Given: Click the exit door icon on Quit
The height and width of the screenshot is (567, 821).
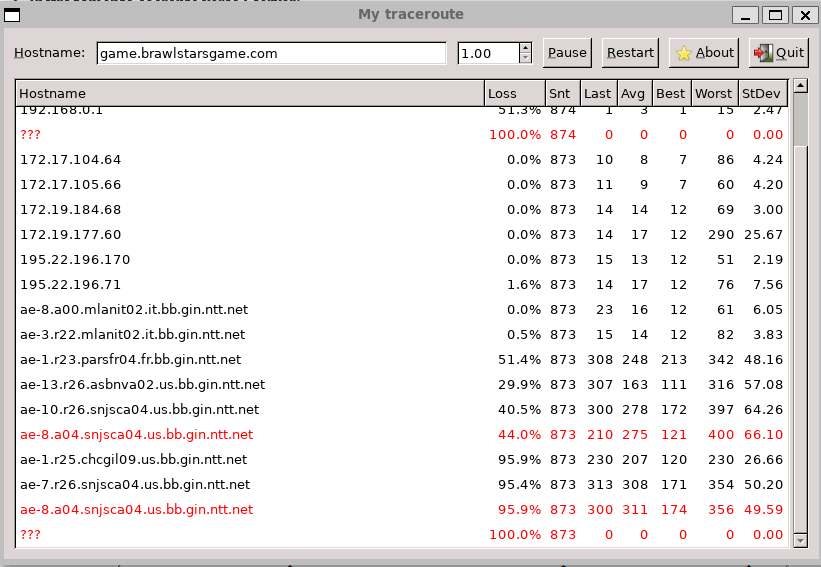Looking at the screenshot, I should click(762, 53).
